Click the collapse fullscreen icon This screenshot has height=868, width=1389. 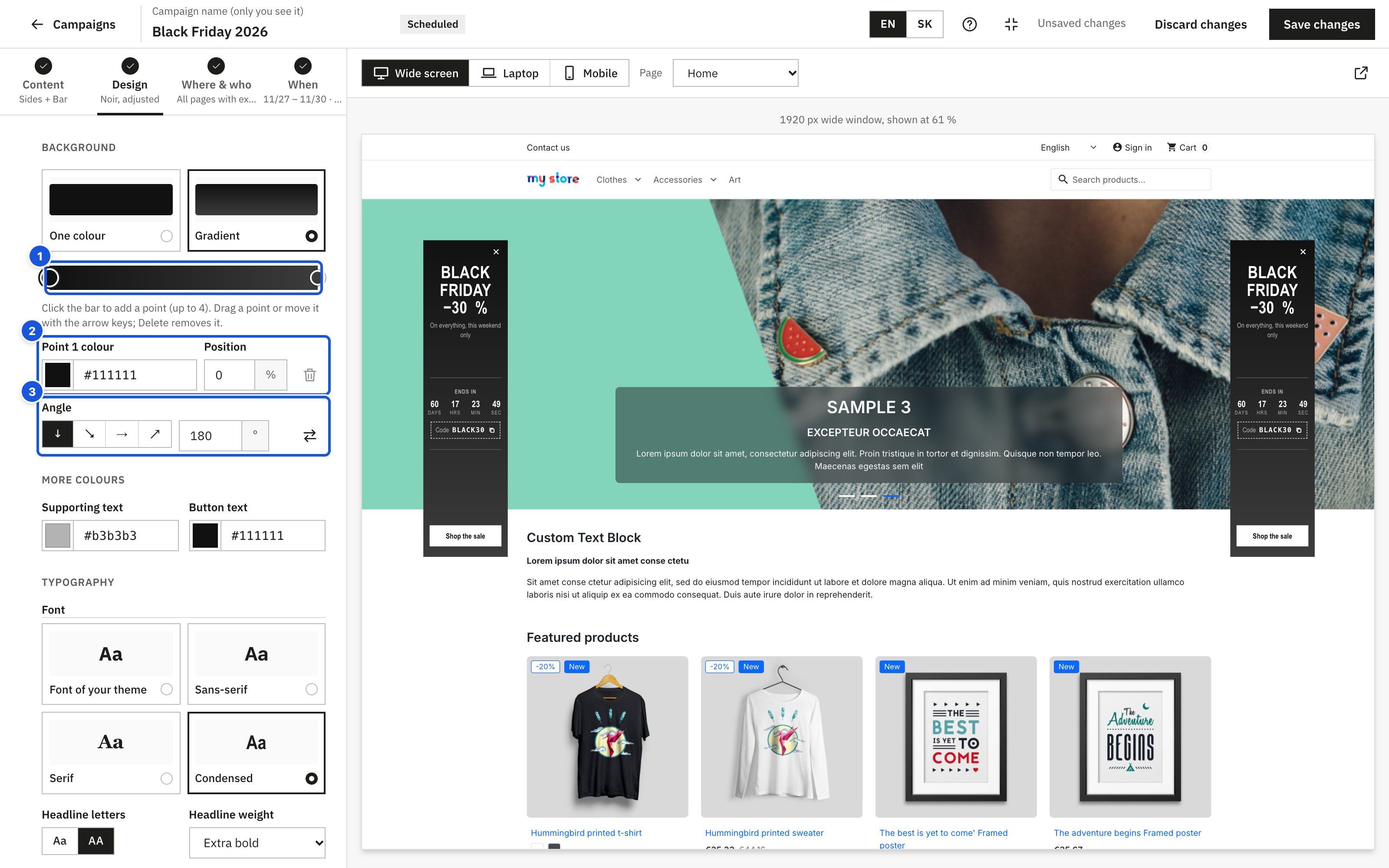pos(1011,24)
